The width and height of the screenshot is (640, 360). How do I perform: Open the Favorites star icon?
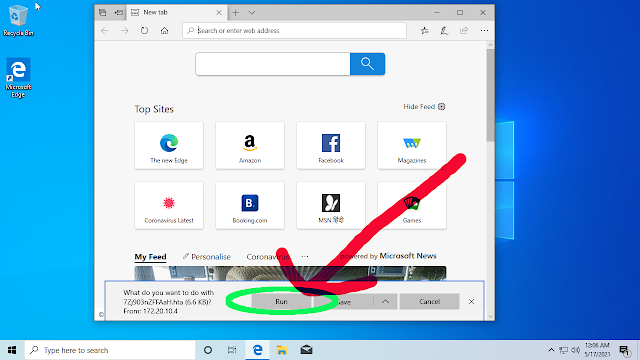coord(425,31)
